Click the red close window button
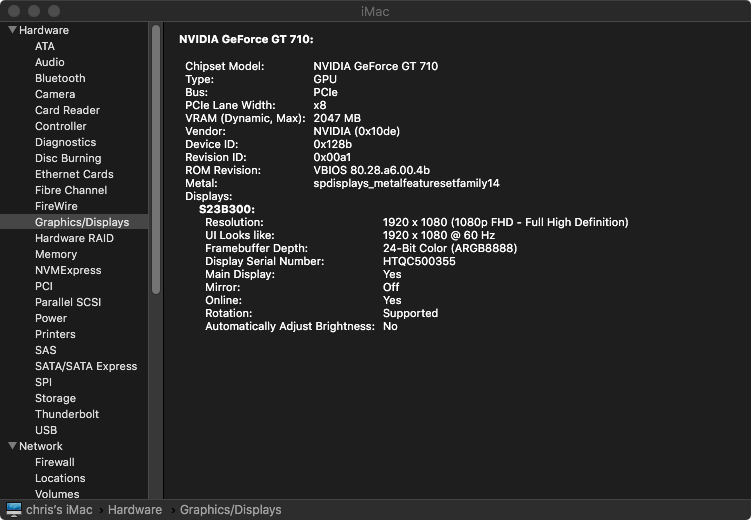 click(14, 11)
